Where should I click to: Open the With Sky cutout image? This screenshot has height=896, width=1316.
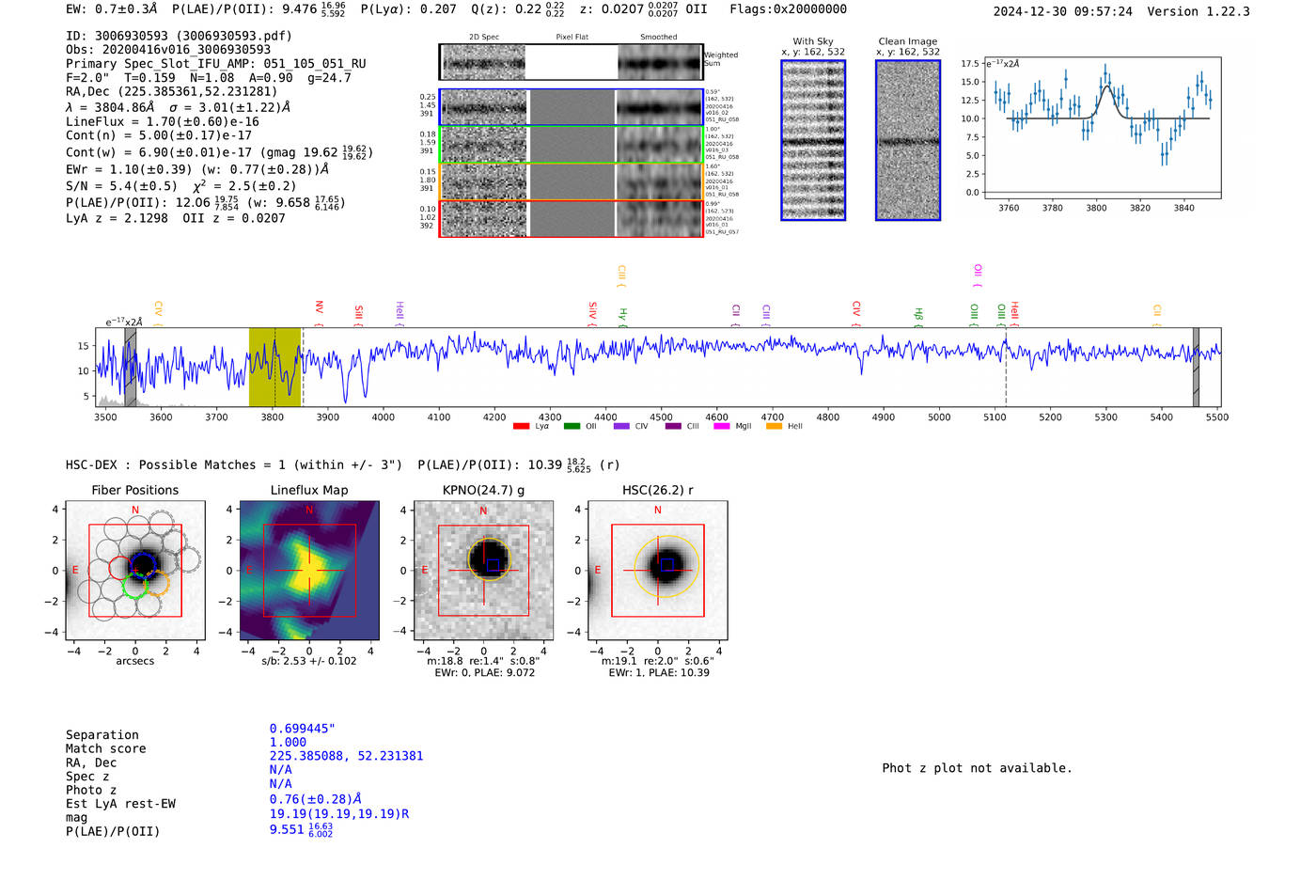click(812, 140)
